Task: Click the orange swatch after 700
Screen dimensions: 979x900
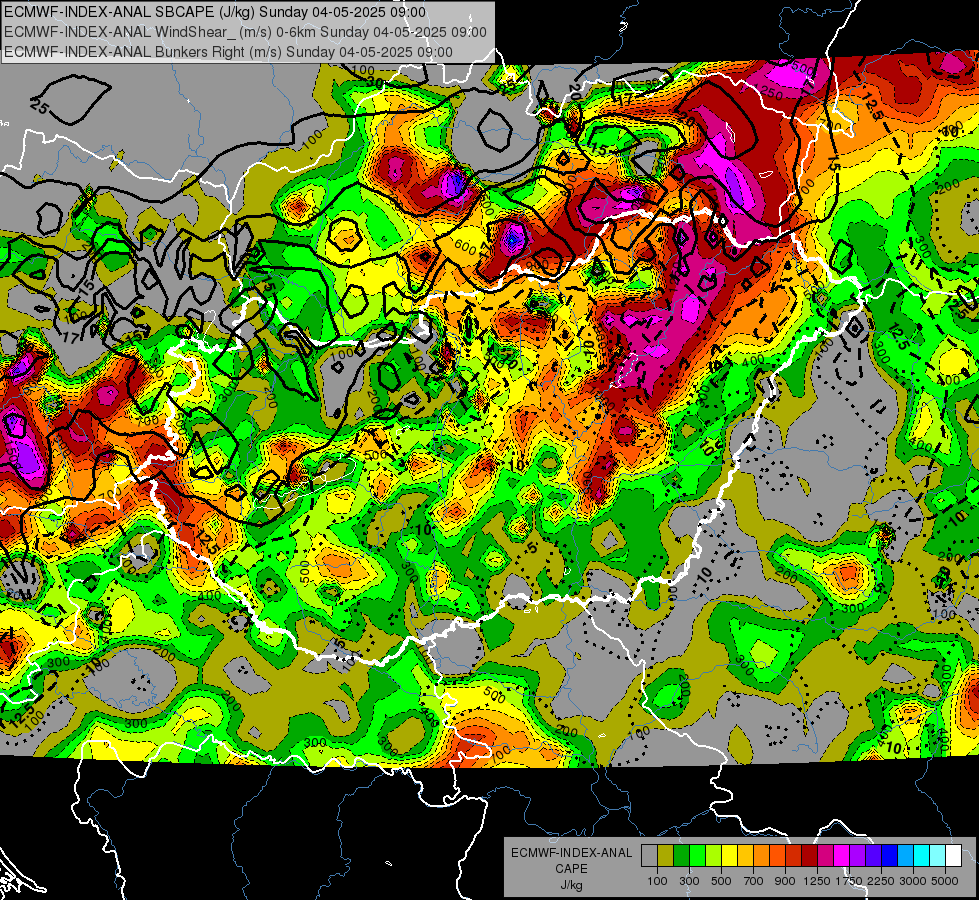Action: point(761,856)
